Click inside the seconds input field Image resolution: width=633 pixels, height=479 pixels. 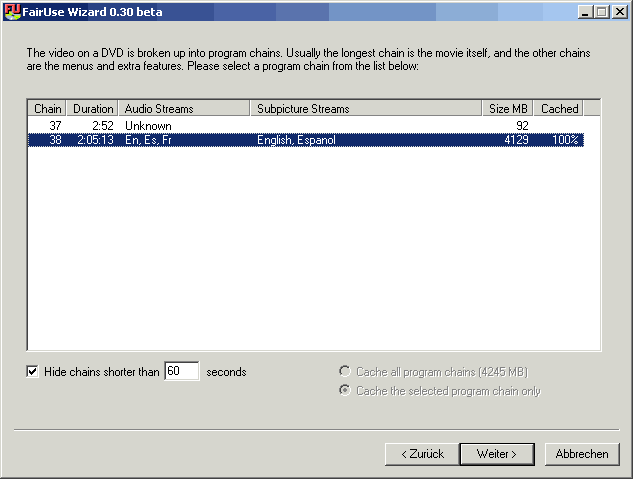pyautogui.click(x=182, y=371)
